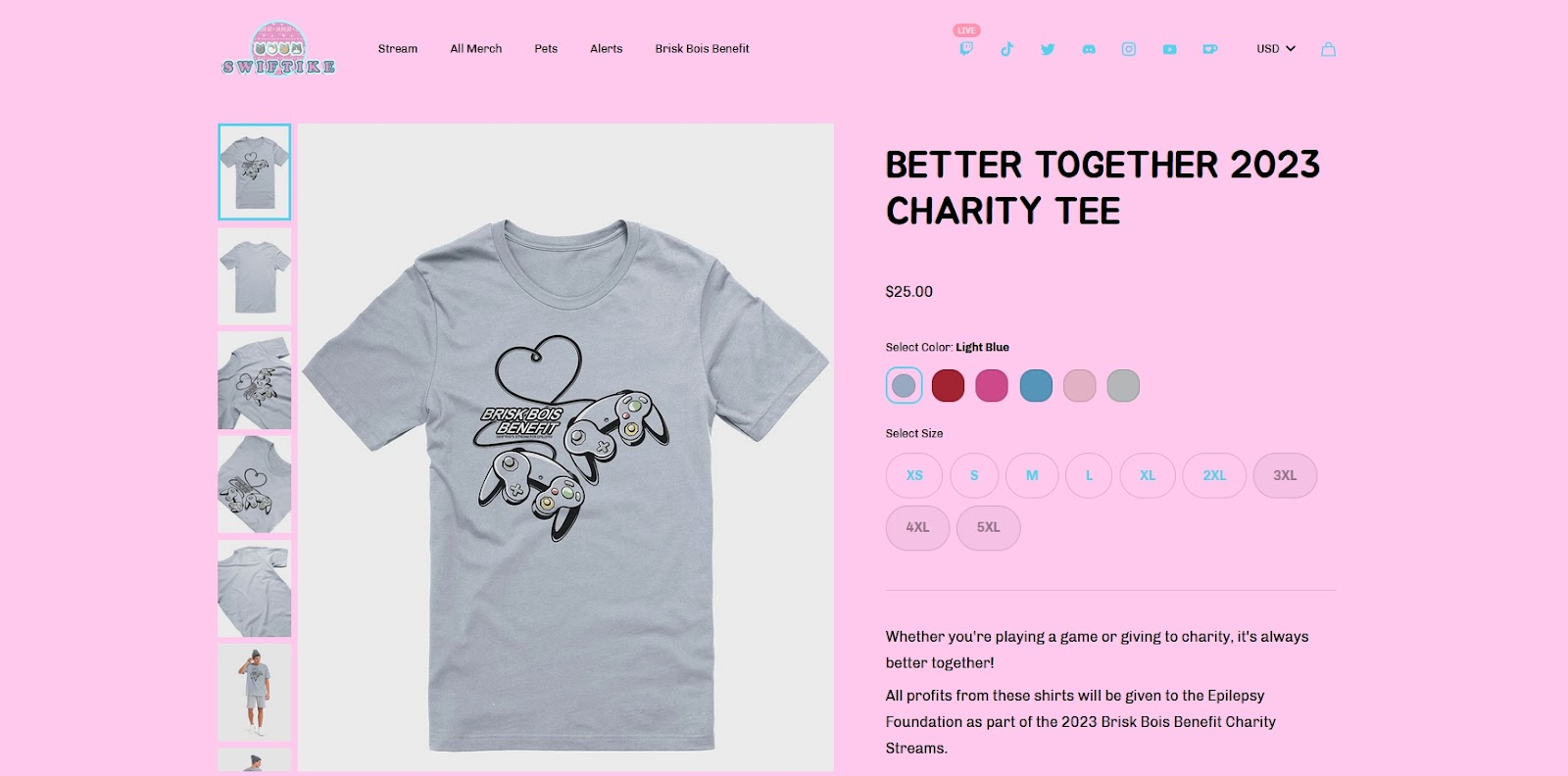
Task: Select size XS
Action: tap(914, 475)
